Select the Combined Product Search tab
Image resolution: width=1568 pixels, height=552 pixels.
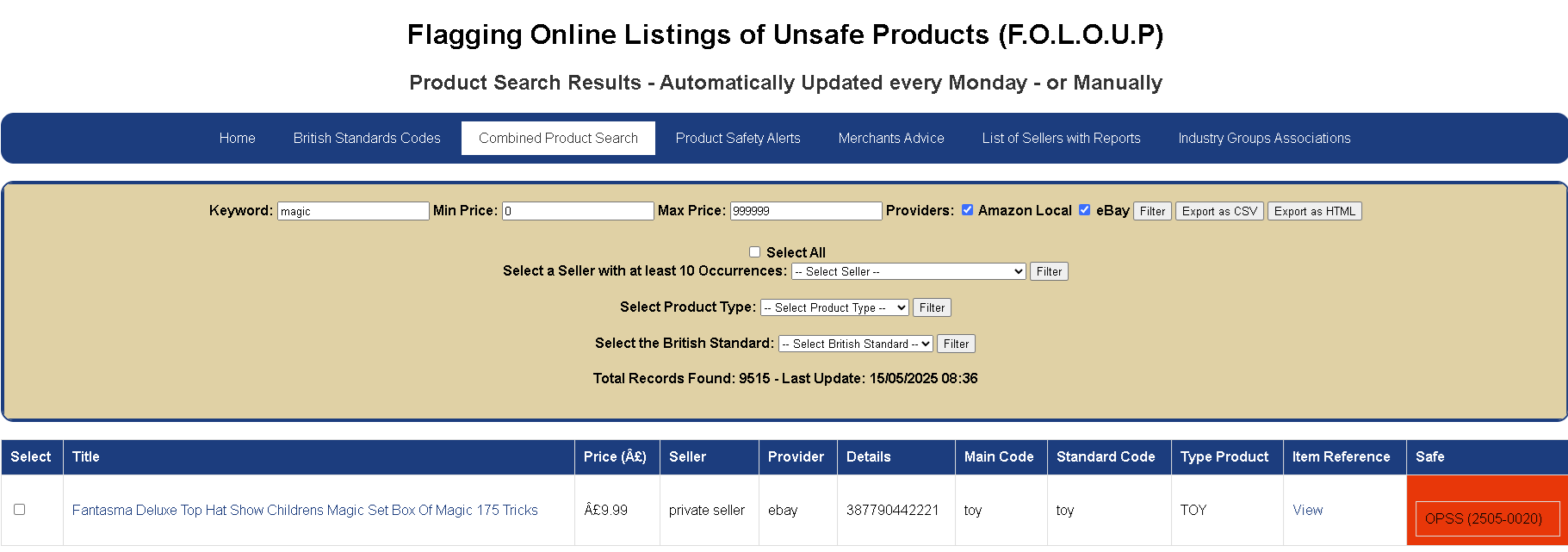tap(558, 138)
